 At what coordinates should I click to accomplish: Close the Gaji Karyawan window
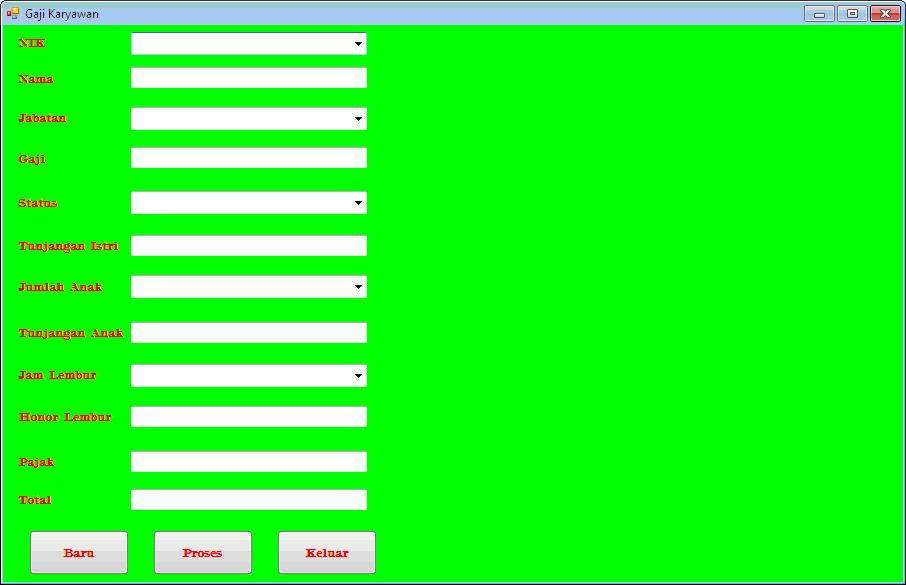pos(885,14)
